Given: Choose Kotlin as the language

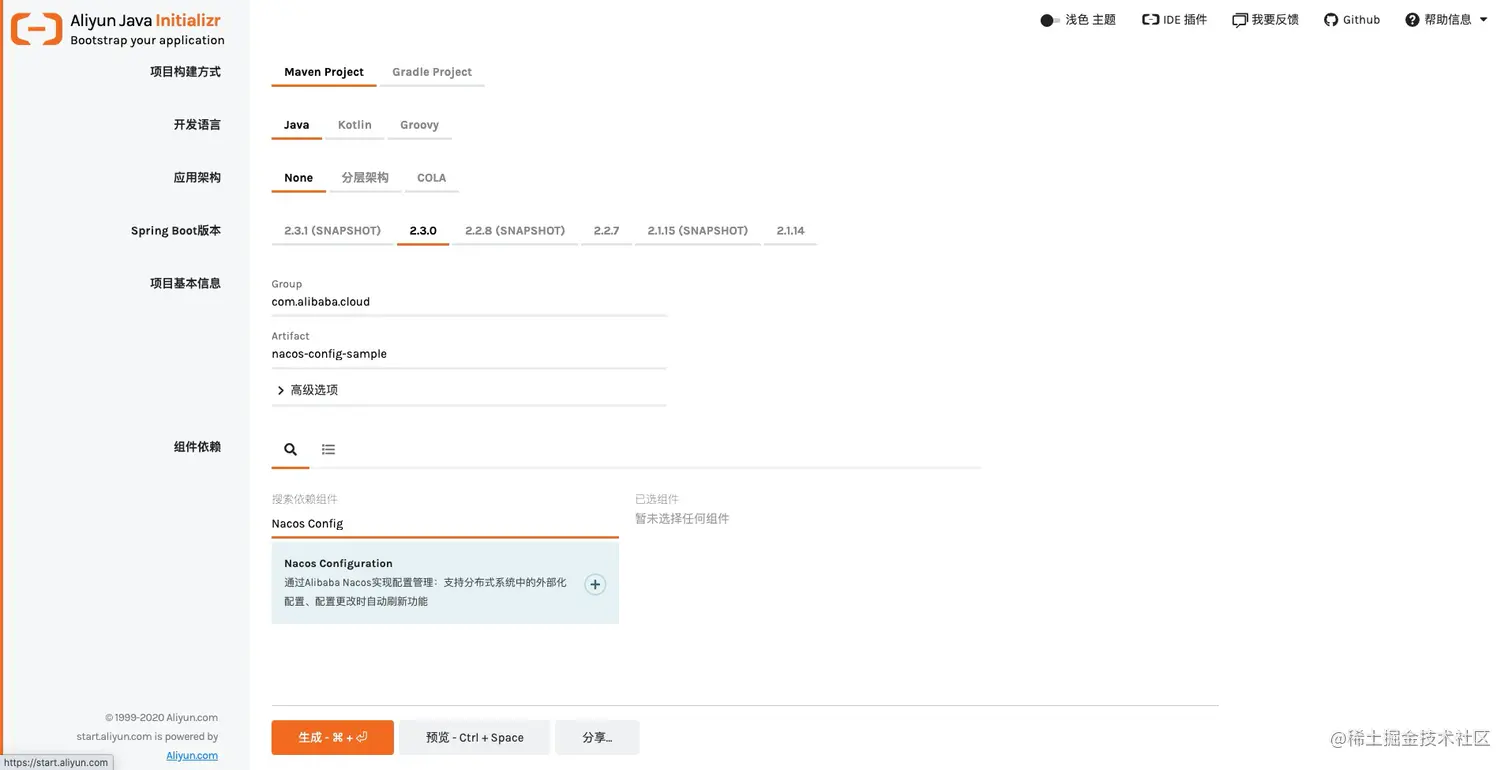Looking at the screenshot, I should click(x=355, y=125).
